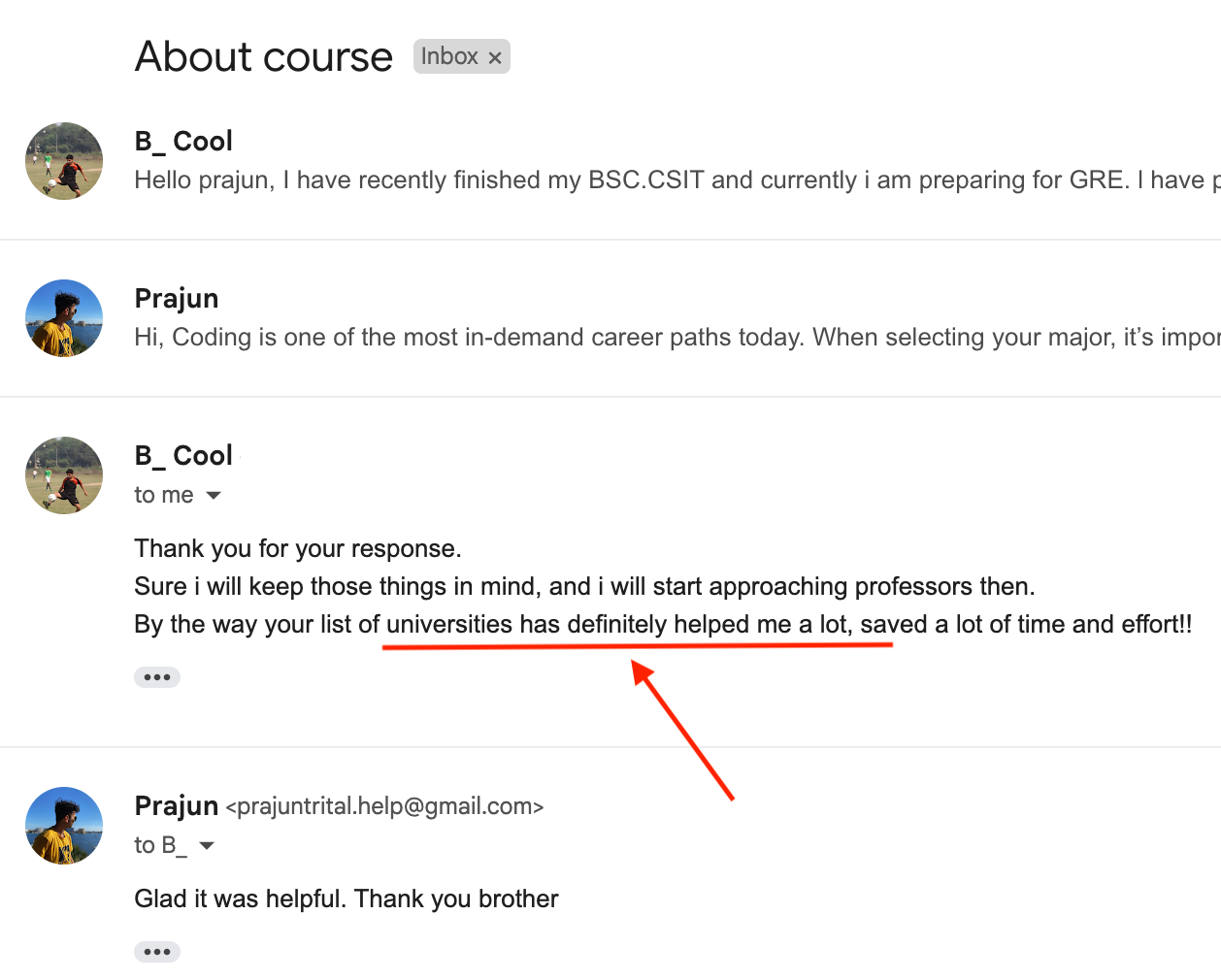Click the "Thank you for your response." line
The height and width of the screenshot is (980, 1221).
point(298,549)
